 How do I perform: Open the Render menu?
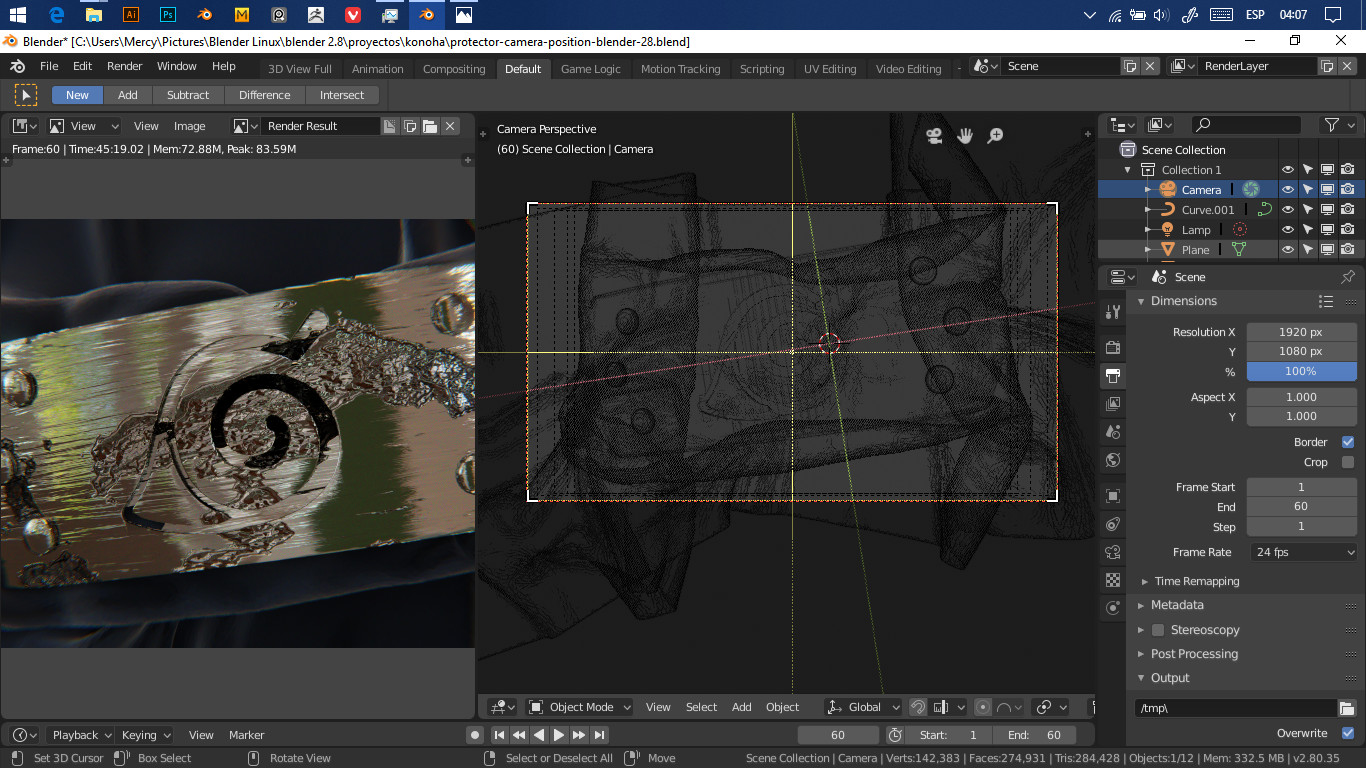pyautogui.click(x=125, y=66)
